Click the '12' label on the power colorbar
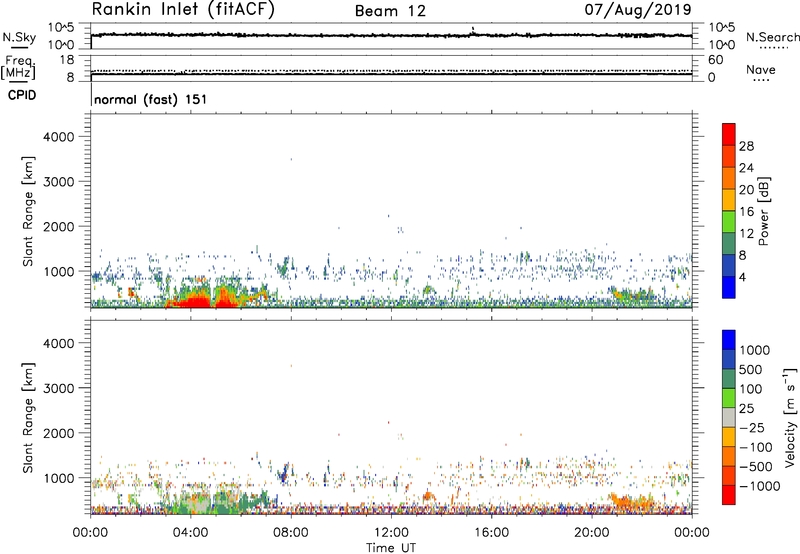Viewport: 800px width, 554px height. pyautogui.click(x=746, y=234)
